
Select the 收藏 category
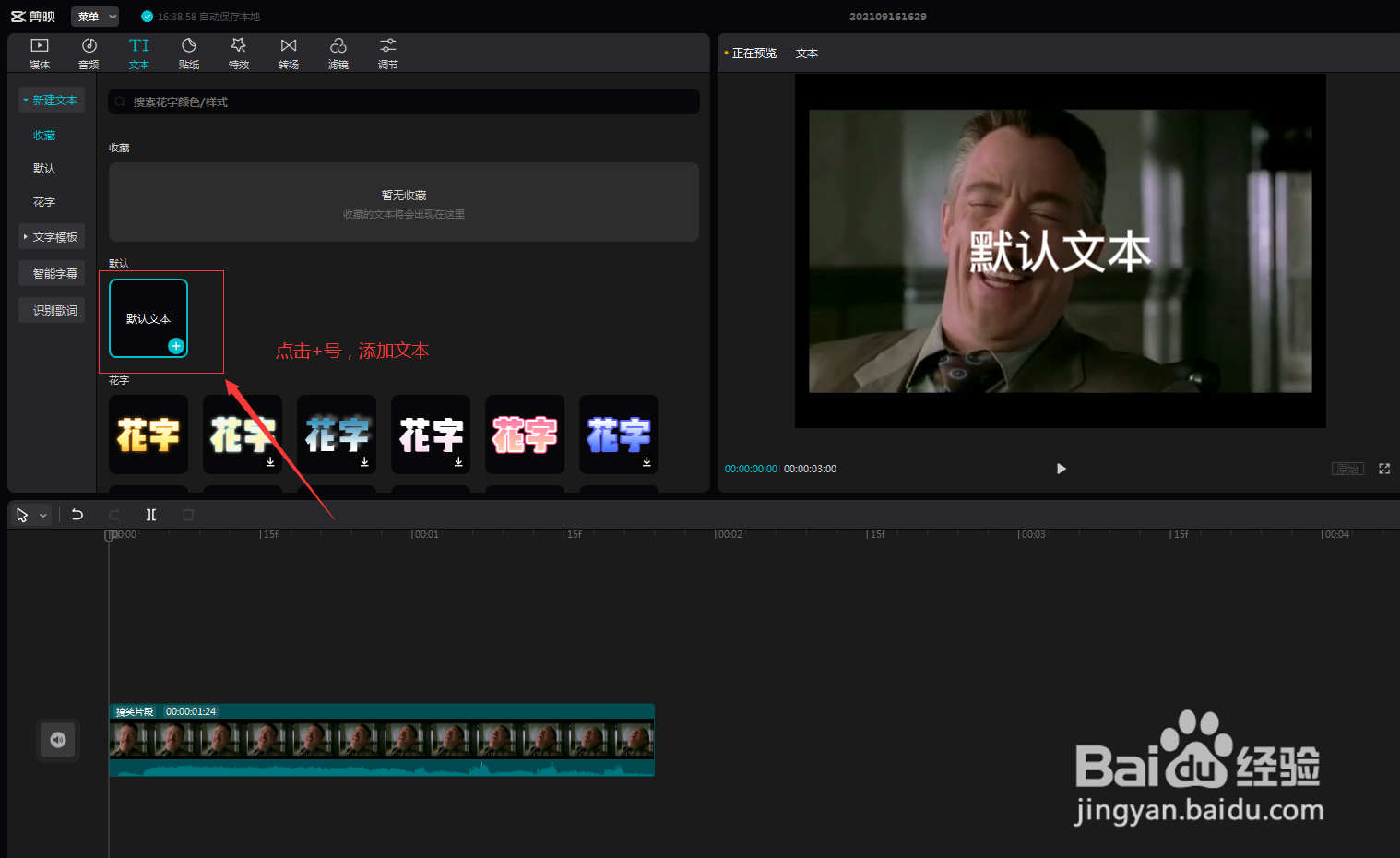point(44,136)
